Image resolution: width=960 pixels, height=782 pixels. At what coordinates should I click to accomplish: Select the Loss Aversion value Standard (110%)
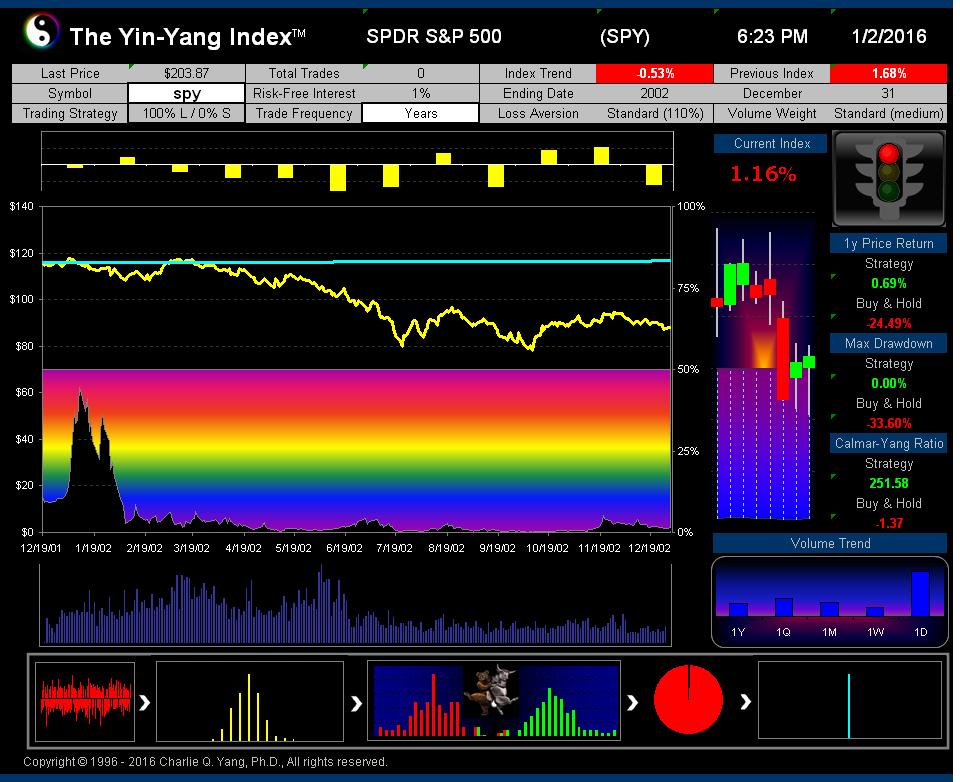click(x=654, y=113)
